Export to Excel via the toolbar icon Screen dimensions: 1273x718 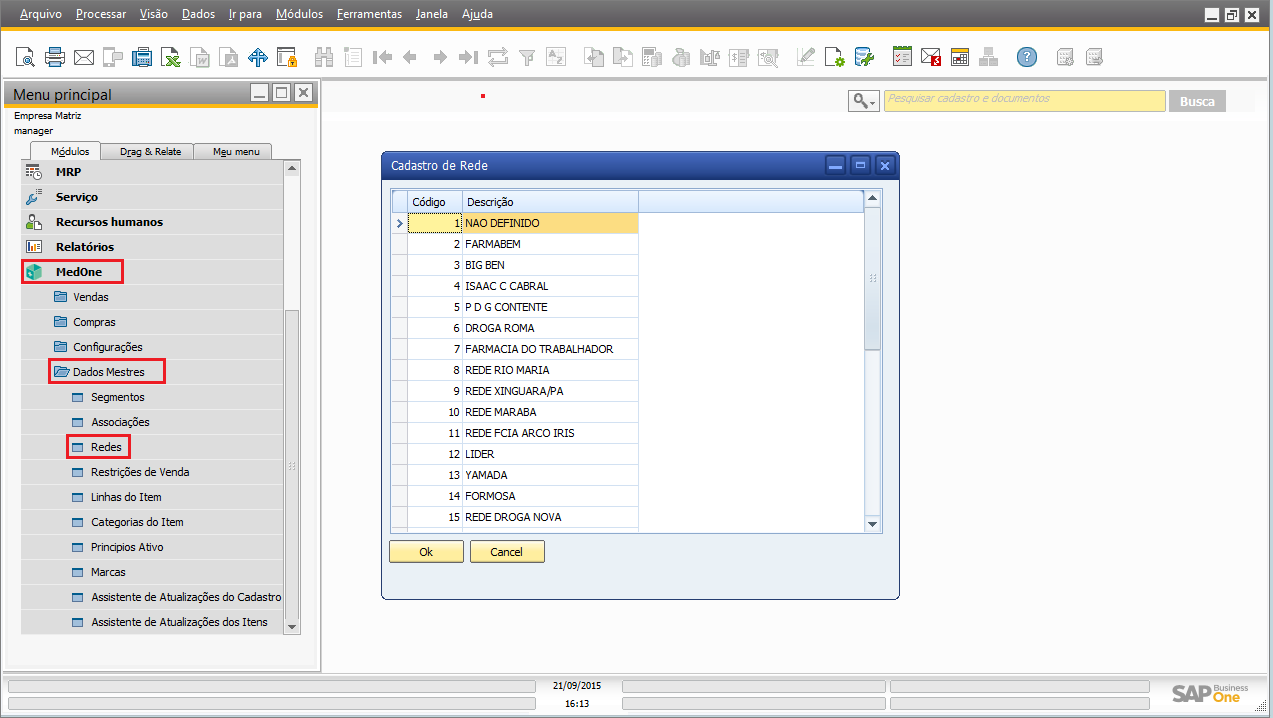click(x=171, y=57)
